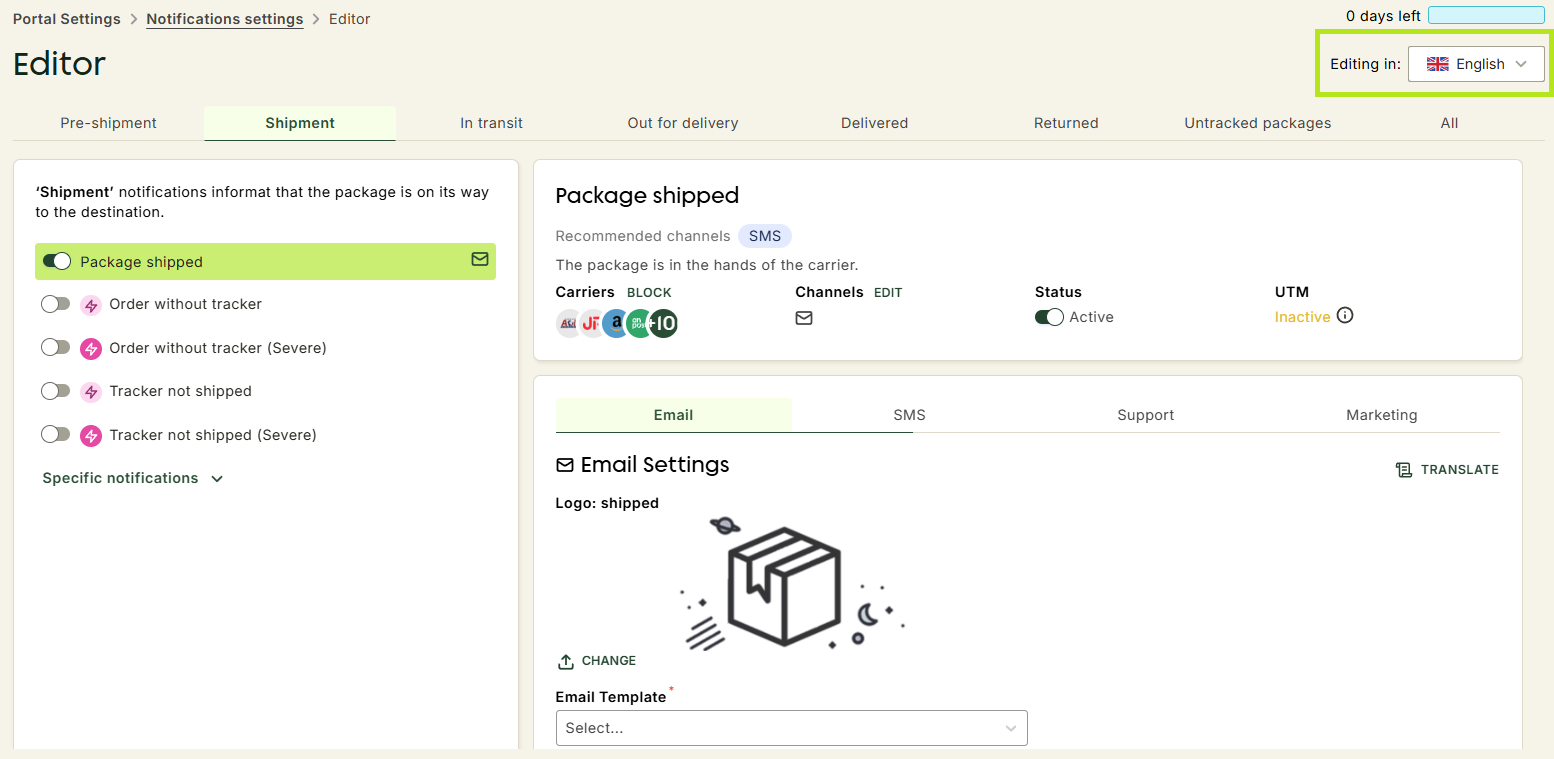The width and height of the screenshot is (1554, 759).
Task: Click the UTM info circle icon
Action: [1345, 316]
